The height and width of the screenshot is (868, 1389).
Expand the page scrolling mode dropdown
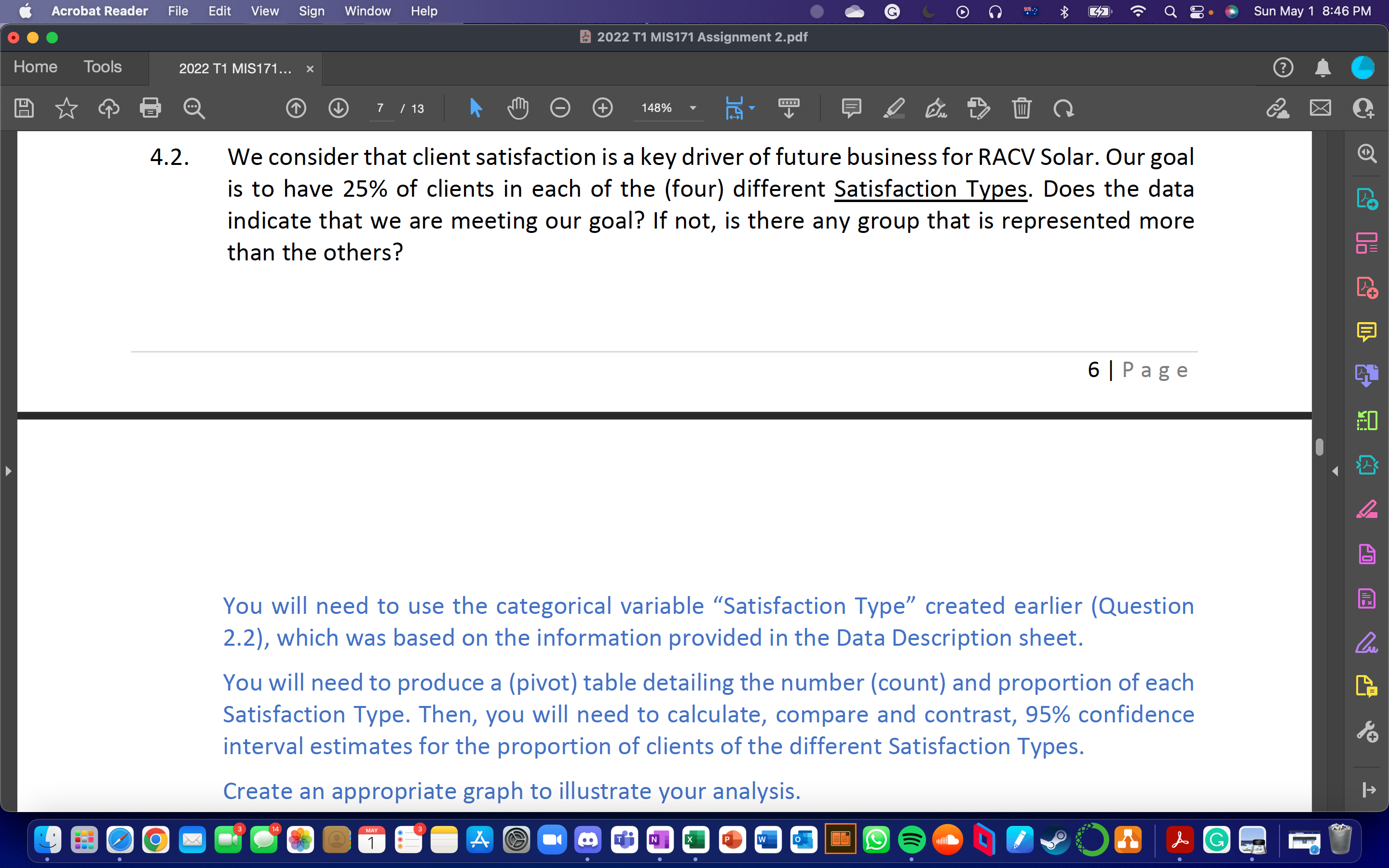pos(752,108)
